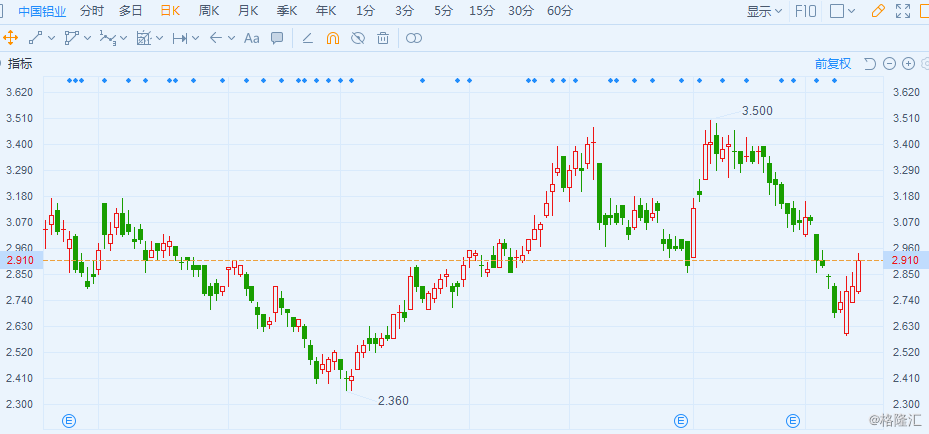Click the undo/reset arrow icon
This screenshot has width=929, height=434.
[869, 64]
